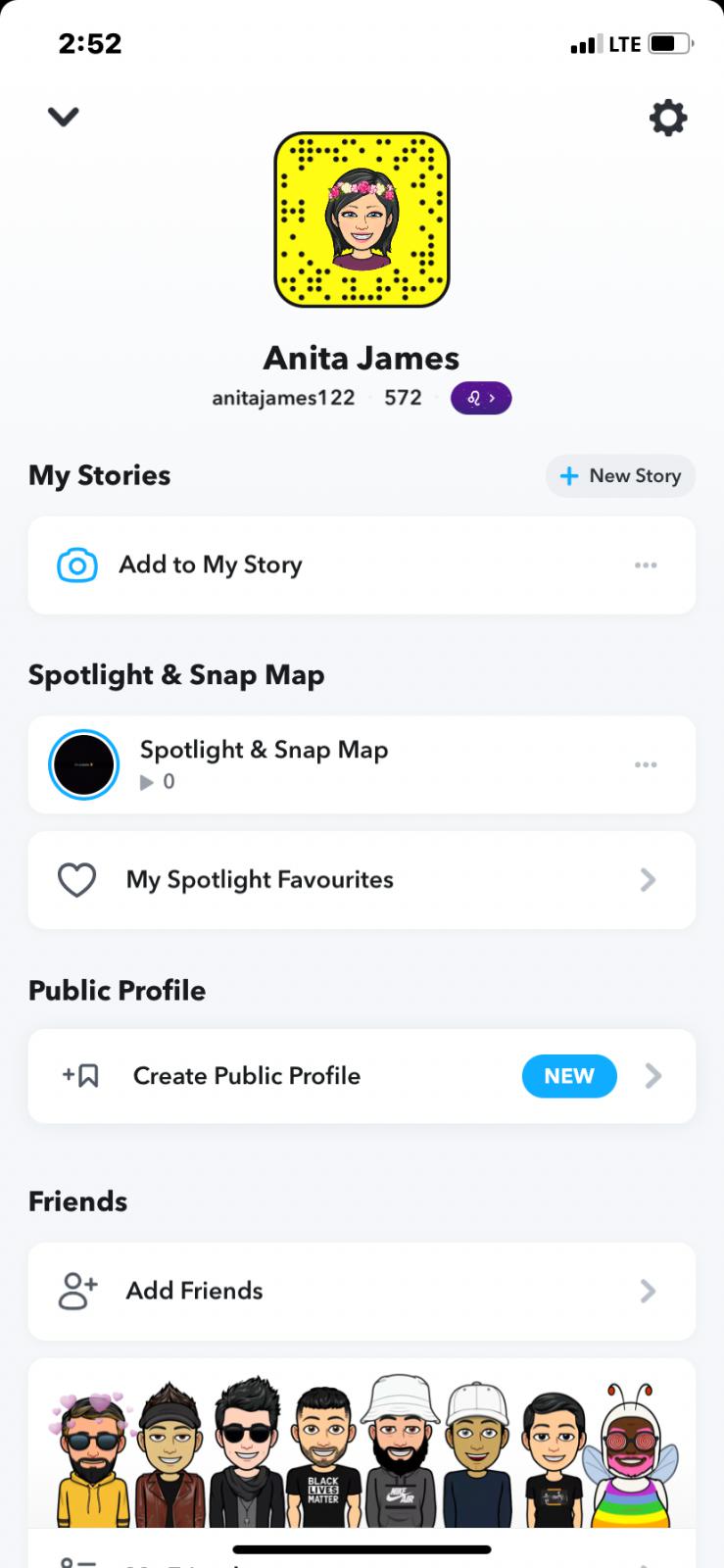Tap the New Story button
The height and width of the screenshot is (1568, 724).
pos(620,476)
